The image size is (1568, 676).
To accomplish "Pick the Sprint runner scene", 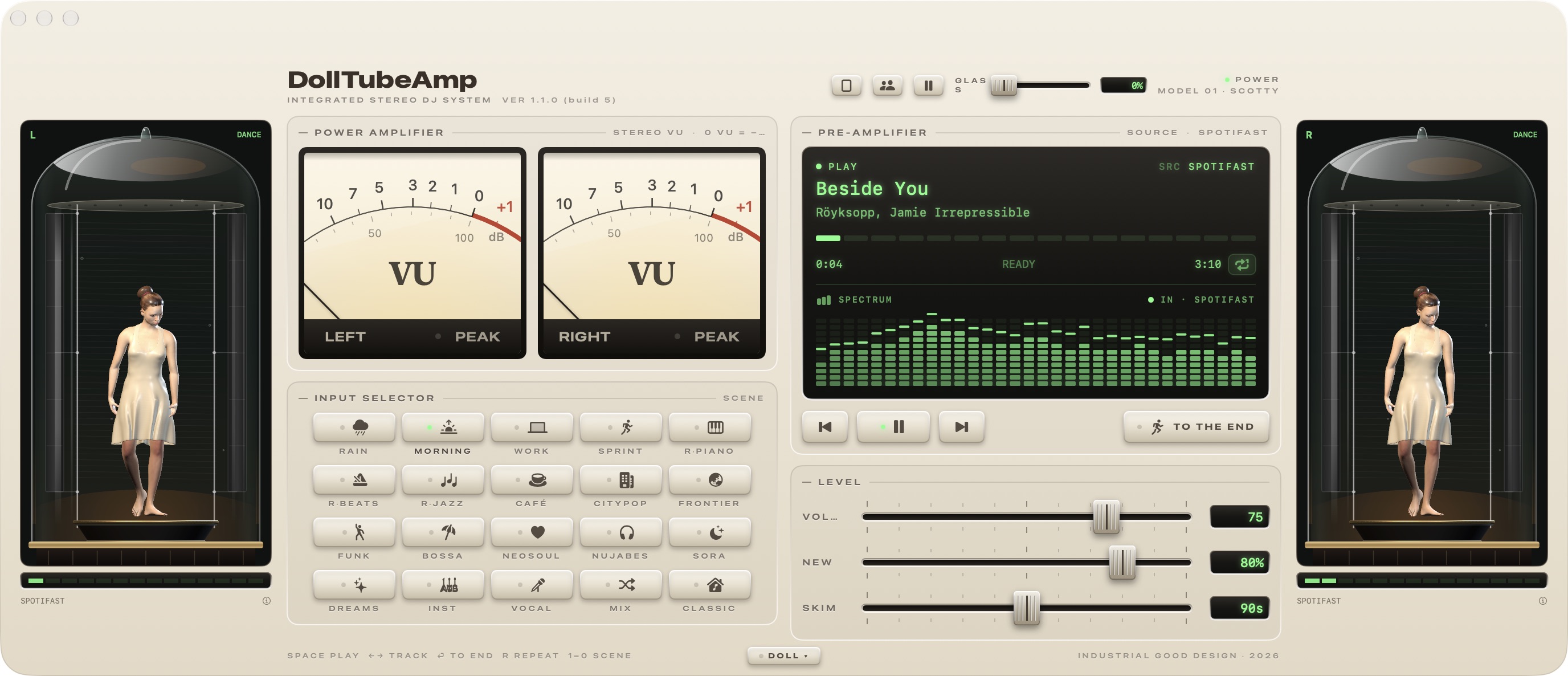I will click(620, 427).
